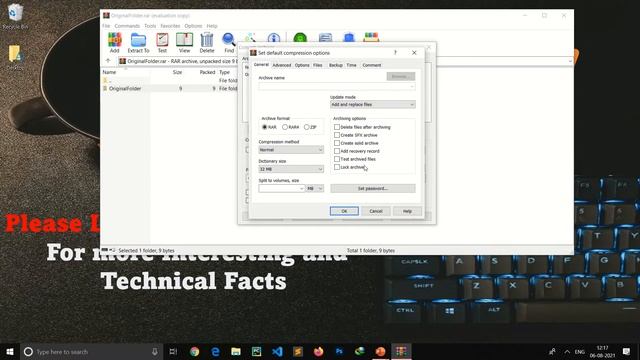The width and height of the screenshot is (640, 360).
Task: Click the blue Protect toolbar icon
Action: click(x=349, y=38)
